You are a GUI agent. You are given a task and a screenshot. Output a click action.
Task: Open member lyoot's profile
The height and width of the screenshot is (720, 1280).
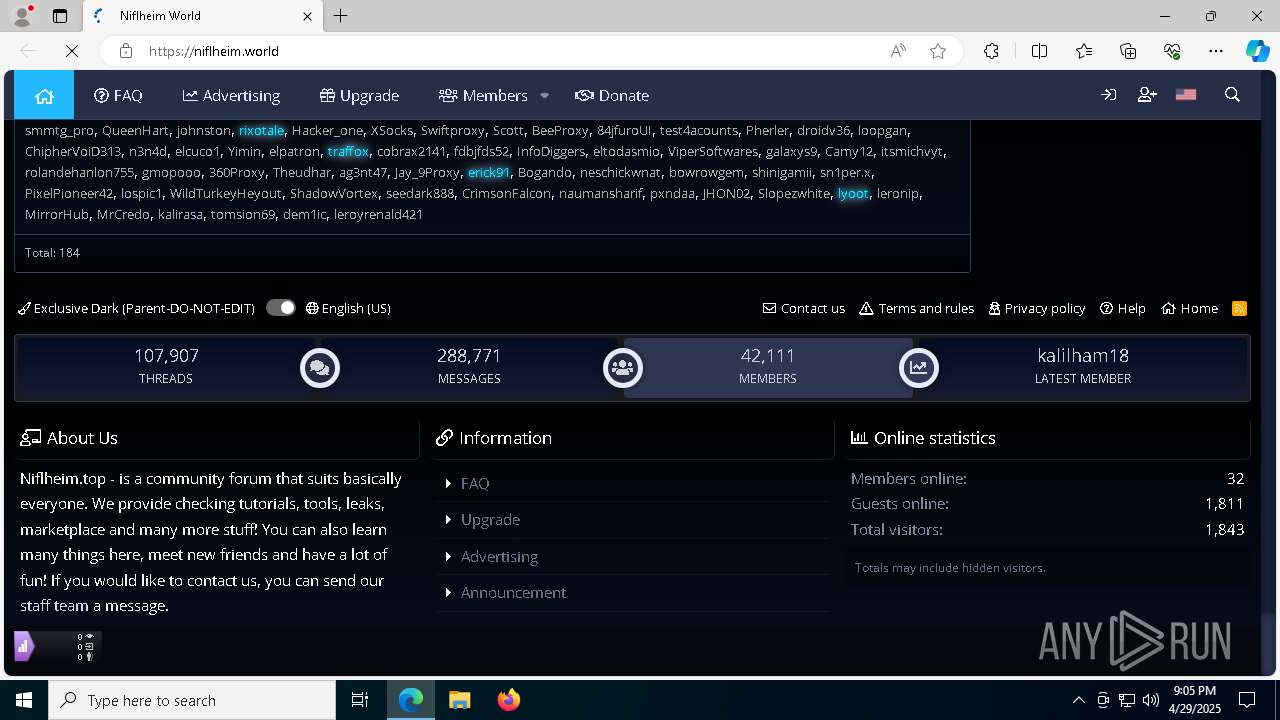click(x=853, y=193)
